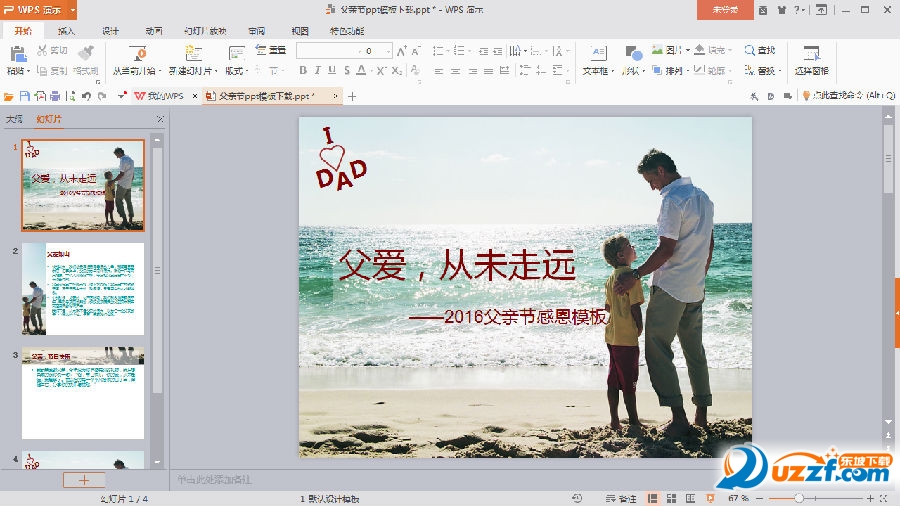Screen dimensions: 900x506
Task: Open the font size dropdown
Action: coord(388,51)
